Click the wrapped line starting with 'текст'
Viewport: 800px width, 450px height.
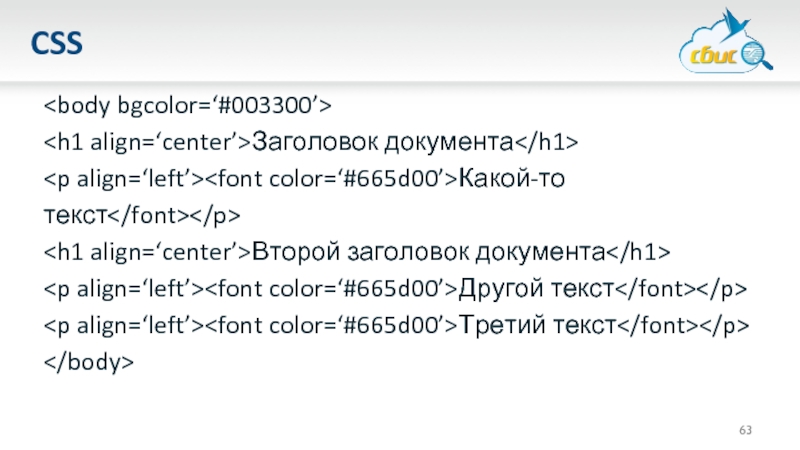140,214
